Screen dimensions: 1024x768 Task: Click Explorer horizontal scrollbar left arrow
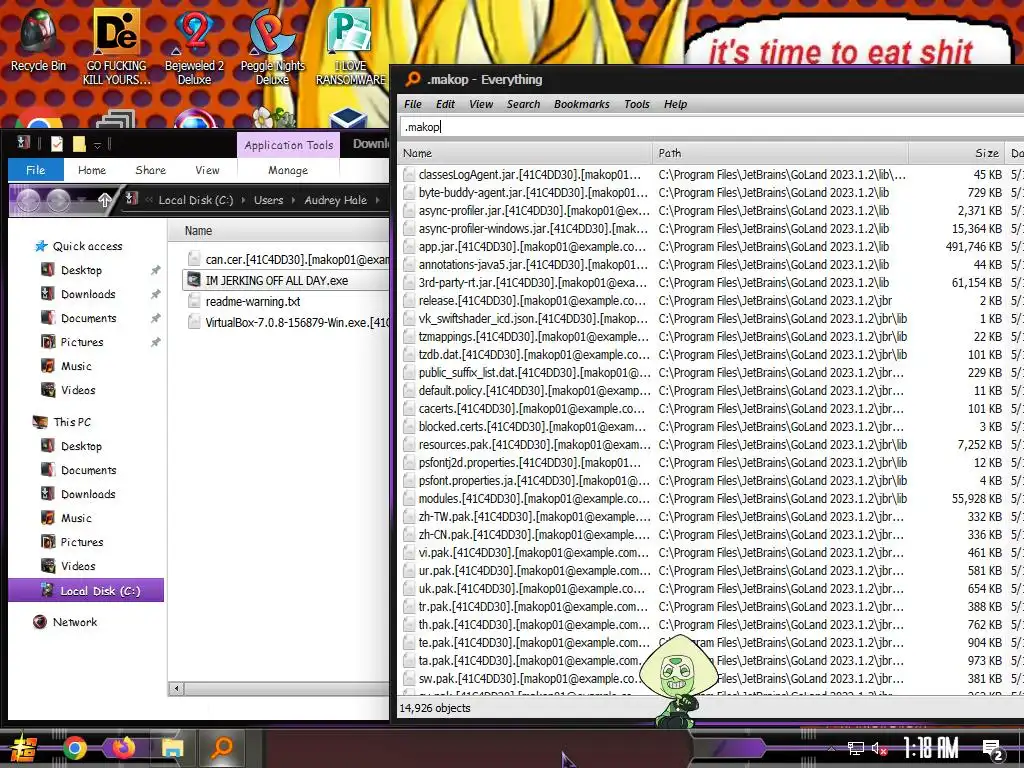176,688
